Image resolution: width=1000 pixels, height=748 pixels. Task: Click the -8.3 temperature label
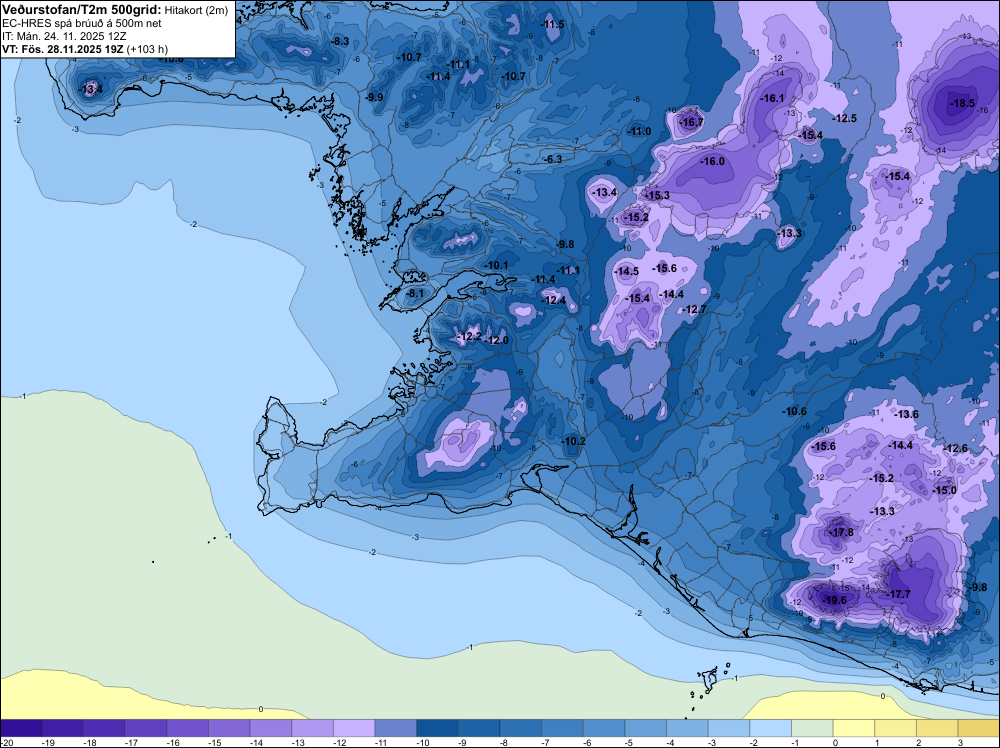coord(341,41)
